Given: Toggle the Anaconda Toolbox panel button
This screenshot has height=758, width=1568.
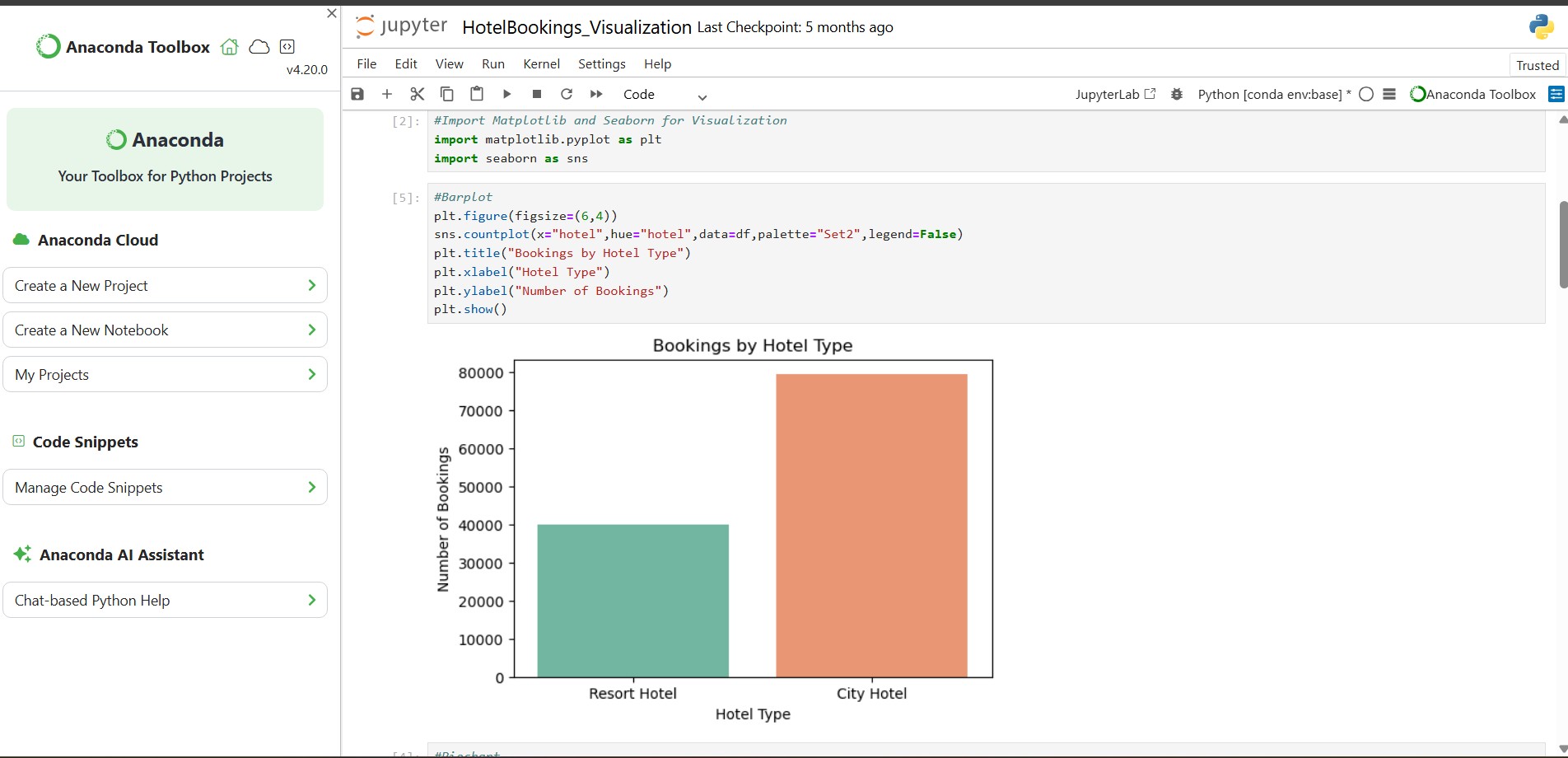Looking at the screenshot, I should tap(1473, 94).
